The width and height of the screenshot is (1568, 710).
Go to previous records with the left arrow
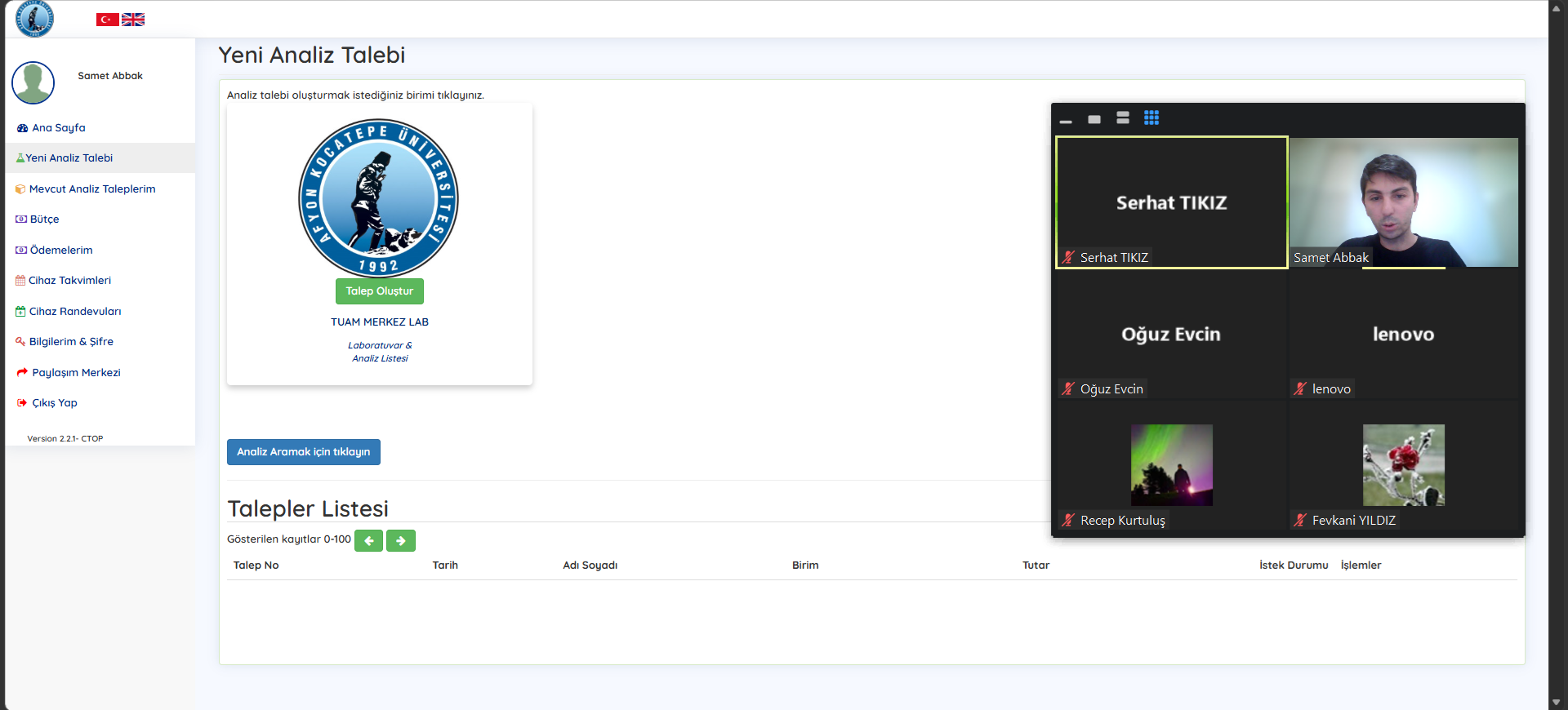tap(368, 540)
